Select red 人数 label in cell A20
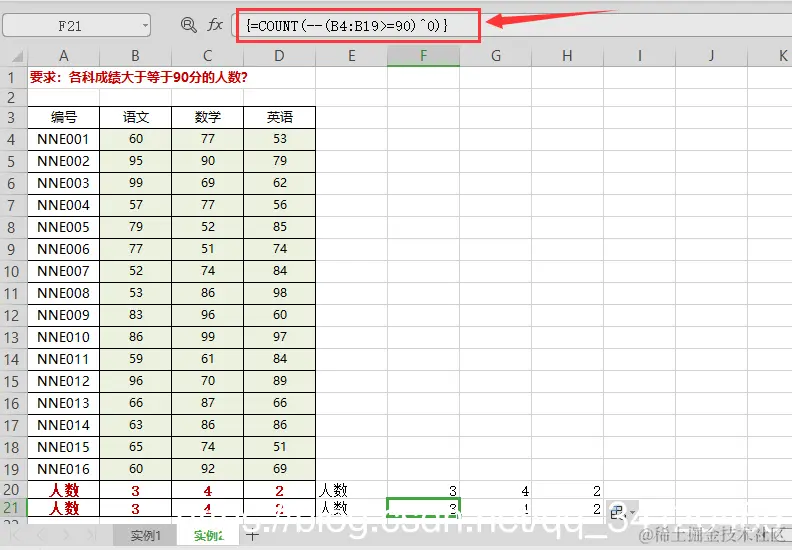792x550 pixels. (64, 490)
